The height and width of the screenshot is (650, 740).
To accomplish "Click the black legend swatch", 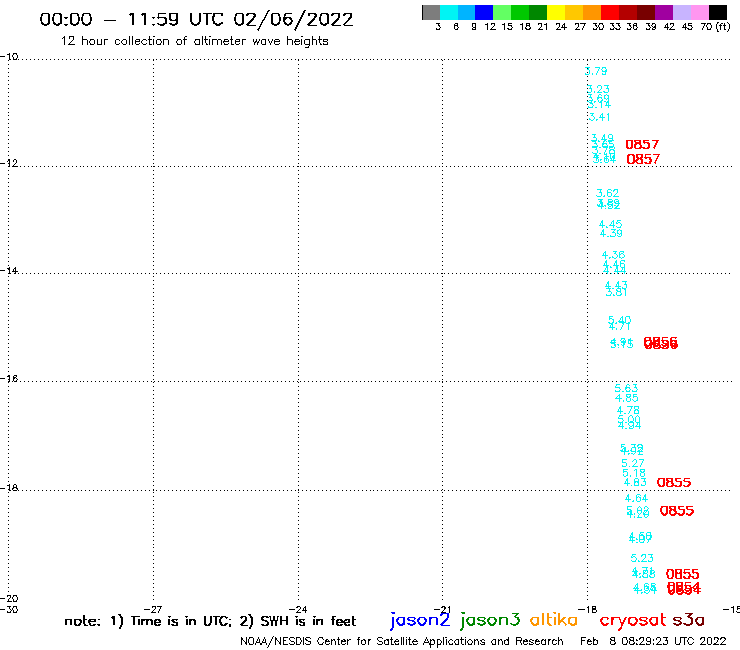I will 718,12.
